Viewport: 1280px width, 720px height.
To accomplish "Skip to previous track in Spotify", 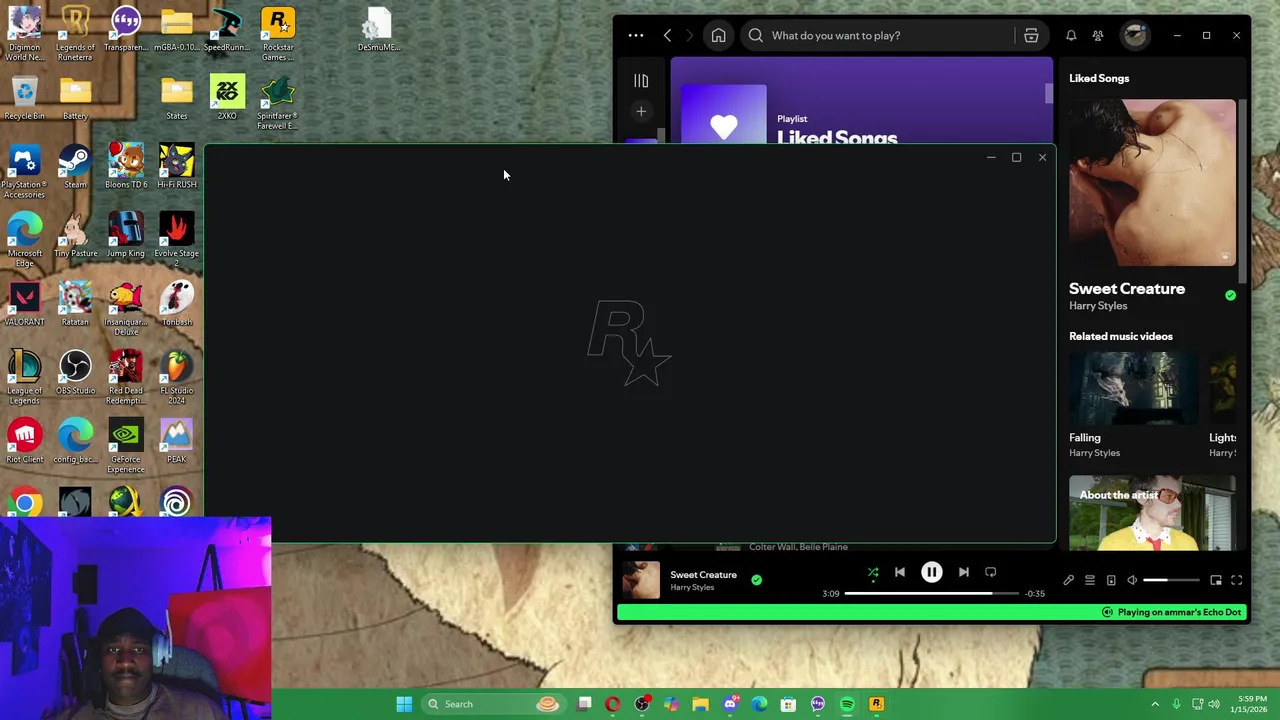I will point(900,572).
